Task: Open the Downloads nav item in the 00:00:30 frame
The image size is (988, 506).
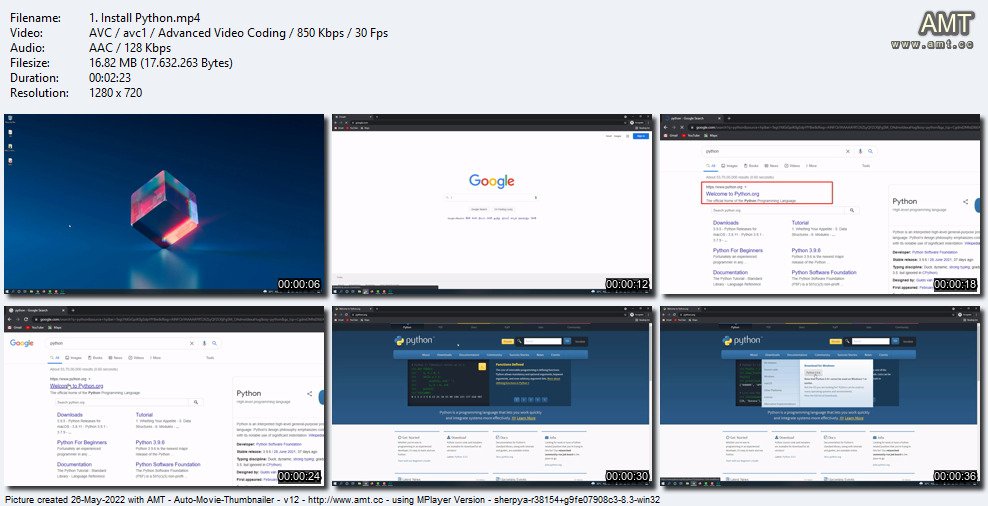Action: pyautogui.click(x=444, y=355)
